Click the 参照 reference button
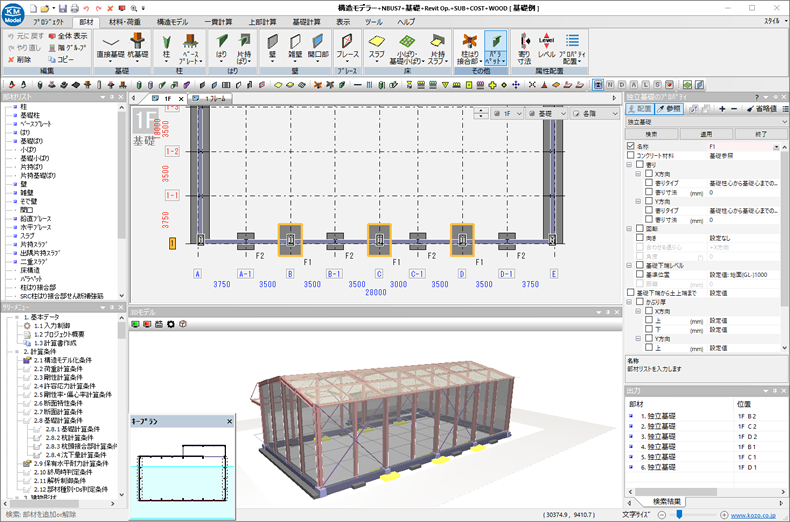Image resolution: width=790 pixels, height=522 pixels. (x=669, y=109)
